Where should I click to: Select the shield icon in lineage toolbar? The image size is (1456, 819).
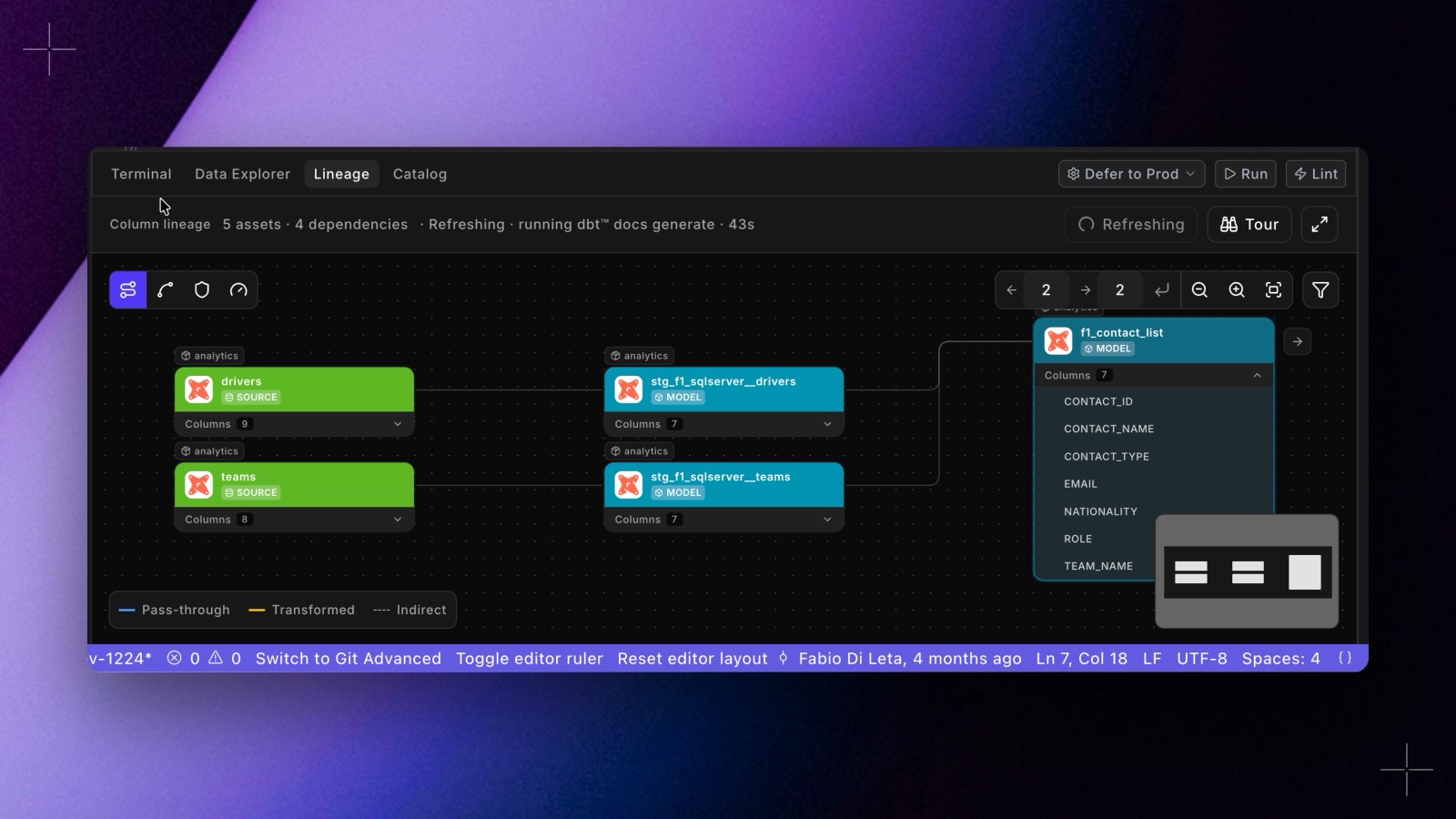202,290
